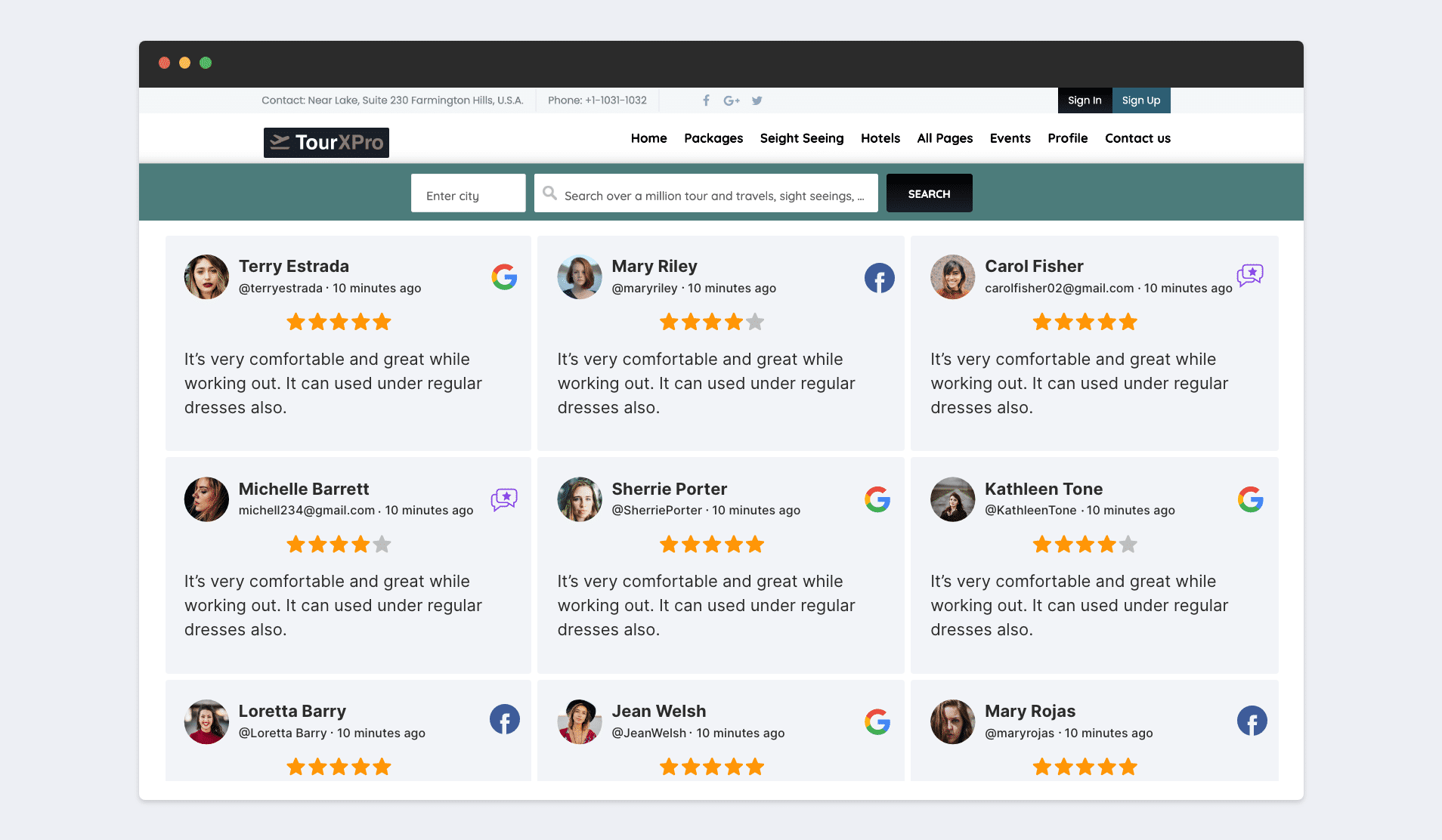1442x840 pixels.
Task: Click the Google icon on Sherrie Porter's review
Action: [878, 499]
